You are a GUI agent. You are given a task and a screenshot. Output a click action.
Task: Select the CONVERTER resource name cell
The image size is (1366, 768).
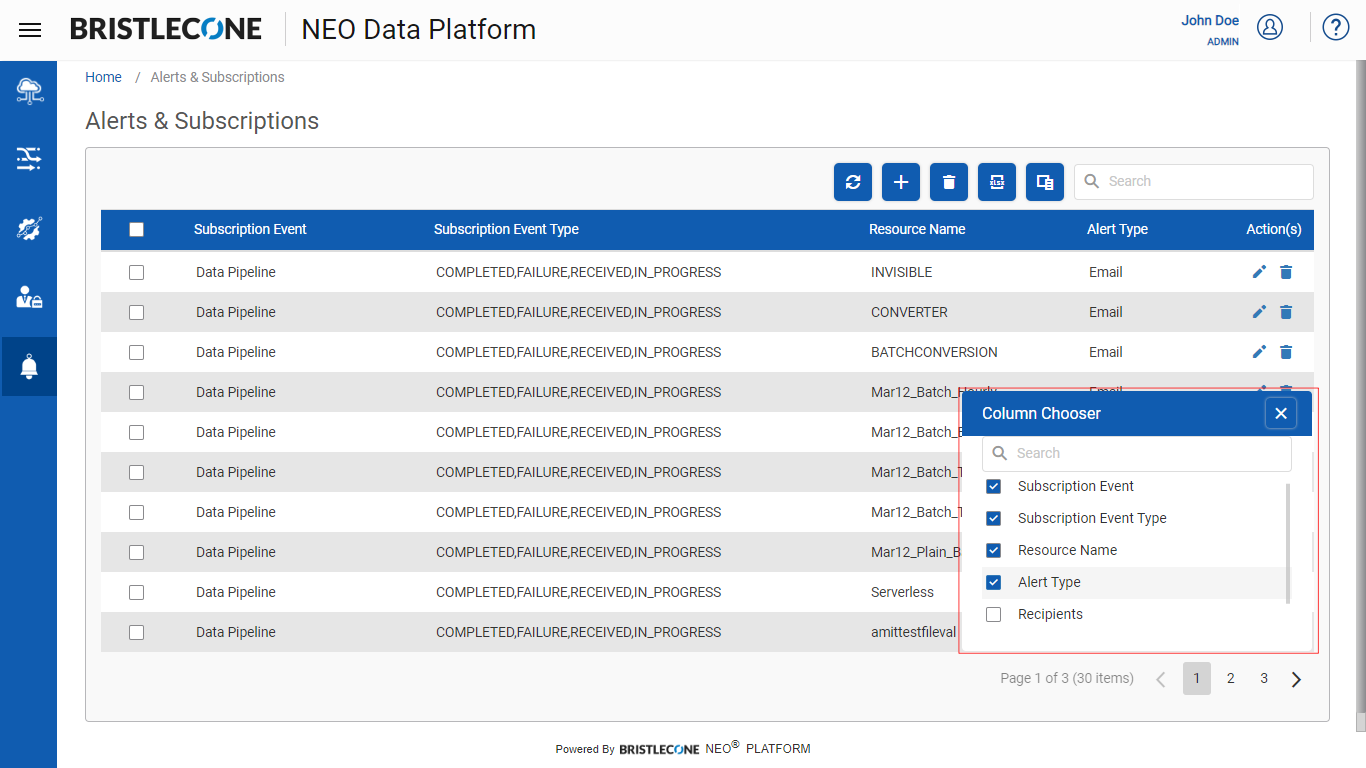point(909,312)
